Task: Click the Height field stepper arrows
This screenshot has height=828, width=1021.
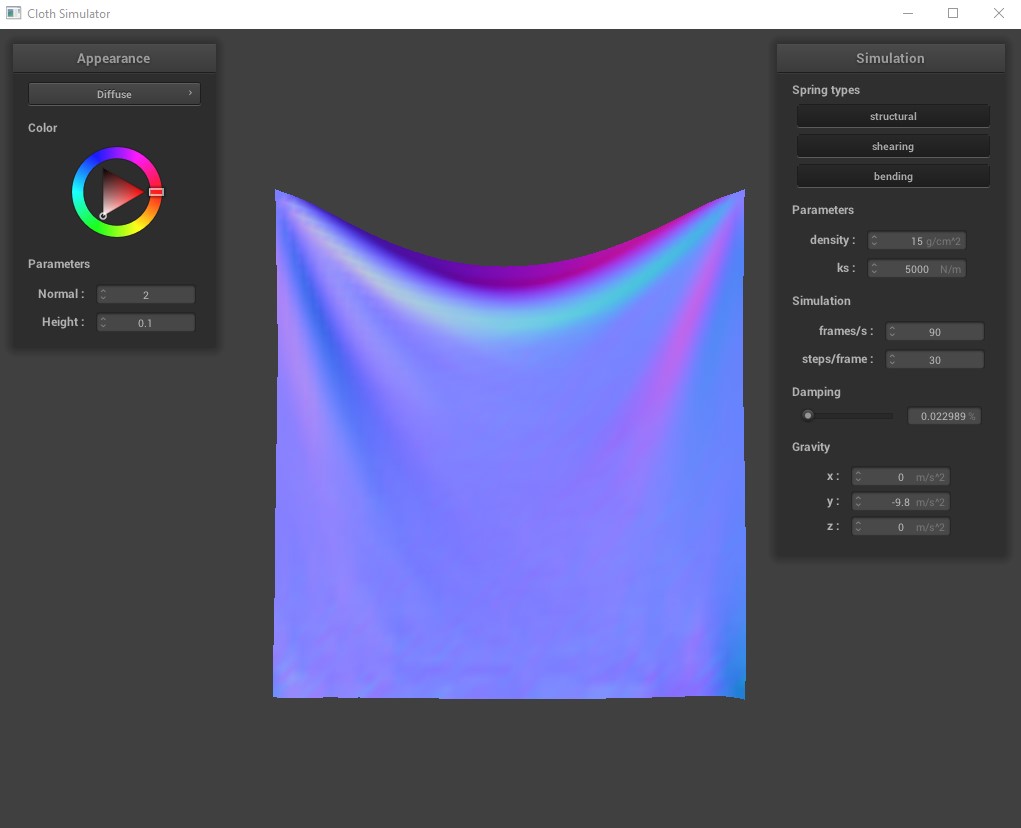Action: (x=103, y=322)
